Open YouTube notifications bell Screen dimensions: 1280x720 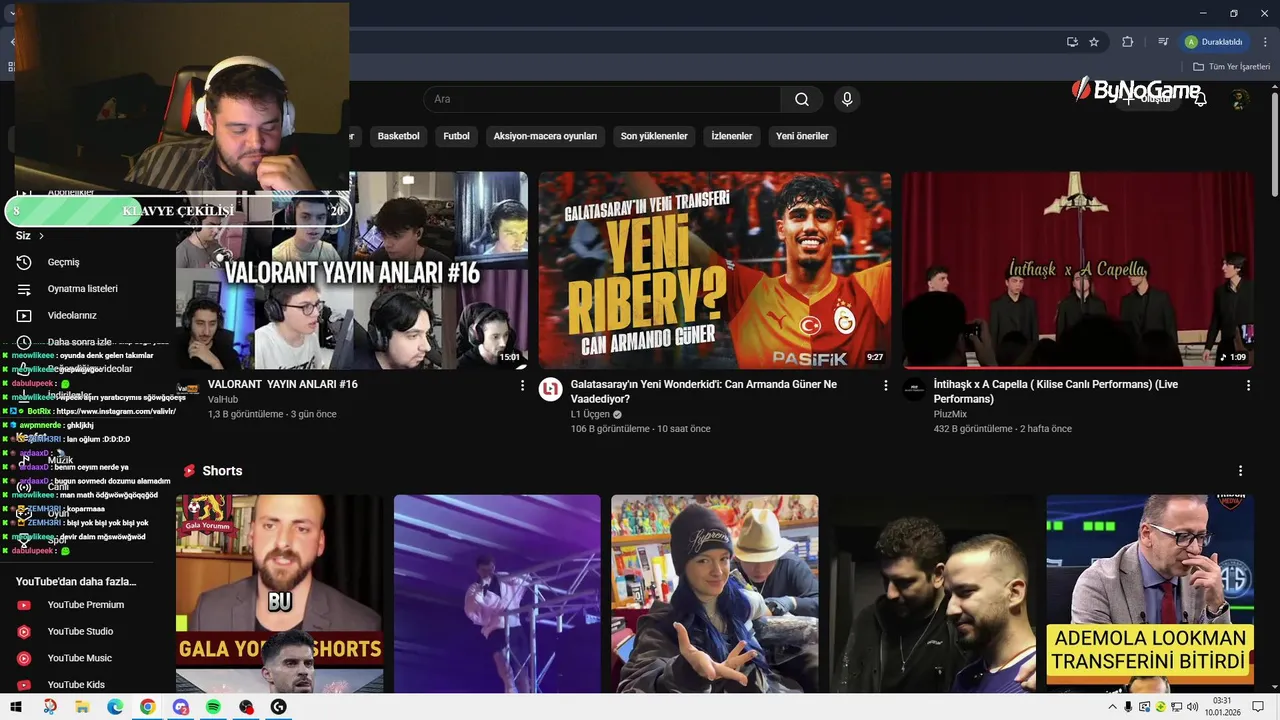pyautogui.click(x=1200, y=99)
